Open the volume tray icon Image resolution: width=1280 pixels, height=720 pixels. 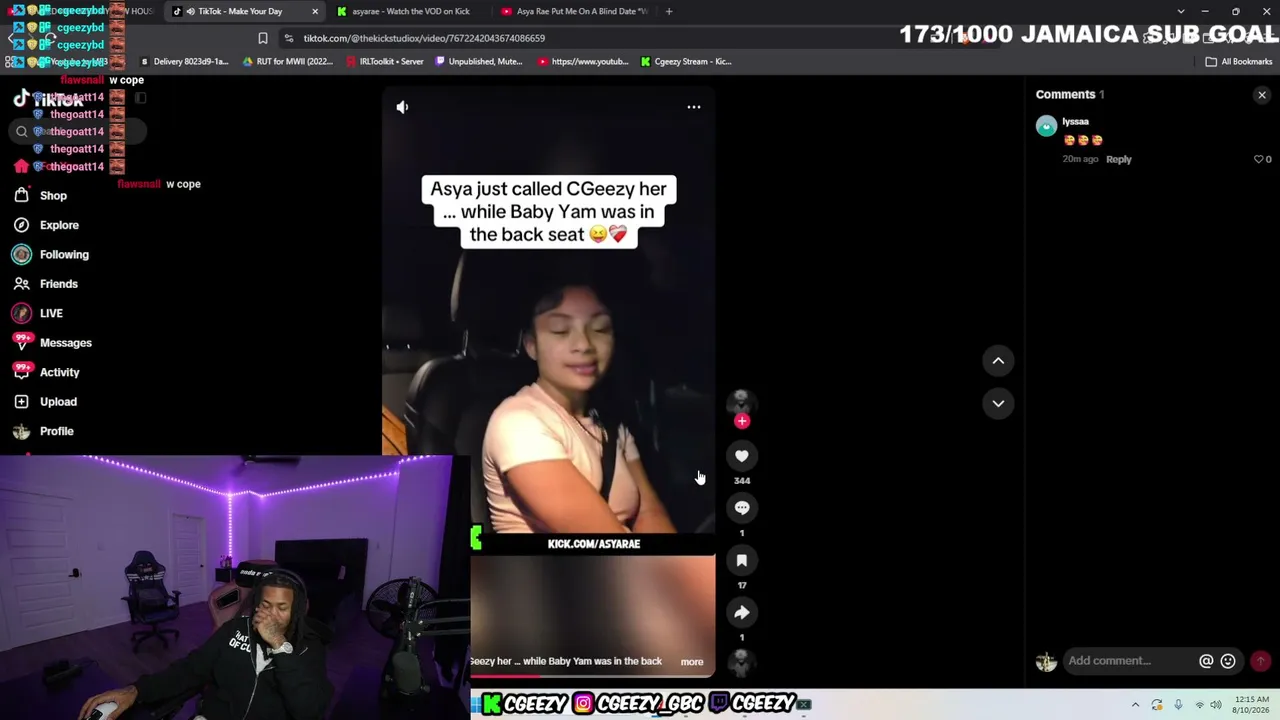(1217, 705)
